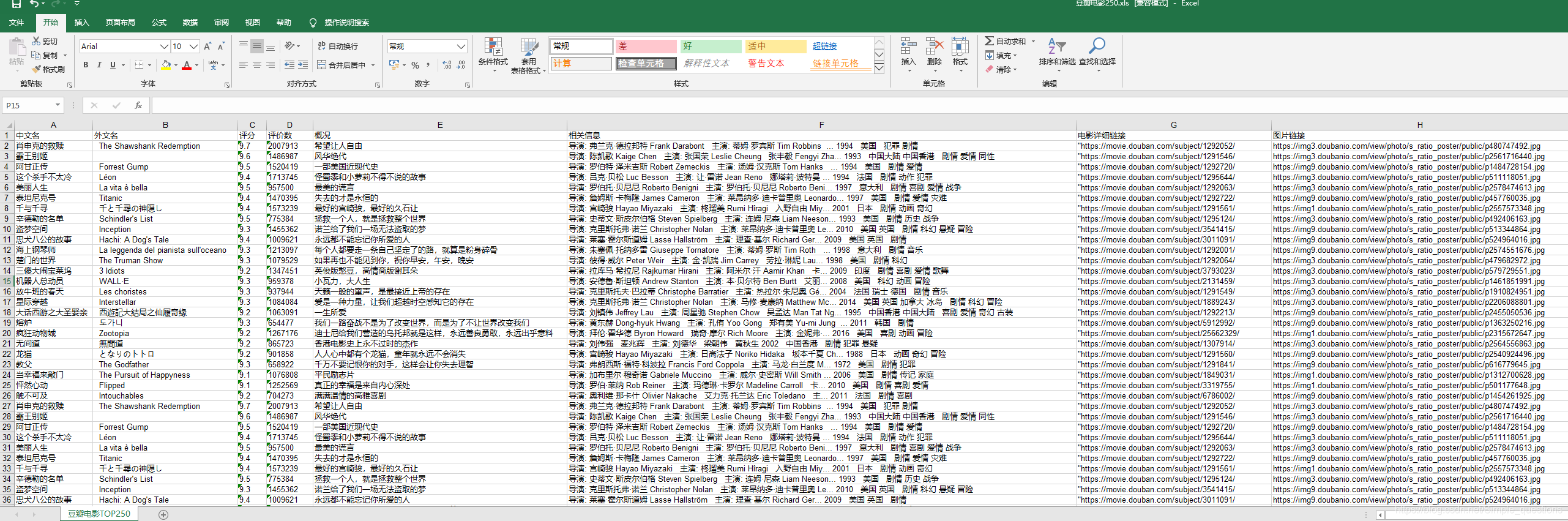Viewport: 1568px width, 521px height.
Task: Click 自动求和 AutoSum button
Action: pos(1006,41)
